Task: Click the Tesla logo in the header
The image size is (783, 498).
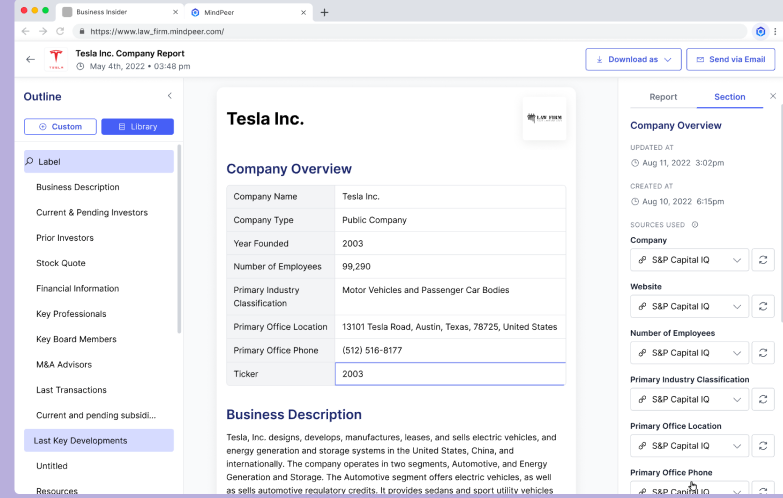Action: pyautogui.click(x=56, y=59)
